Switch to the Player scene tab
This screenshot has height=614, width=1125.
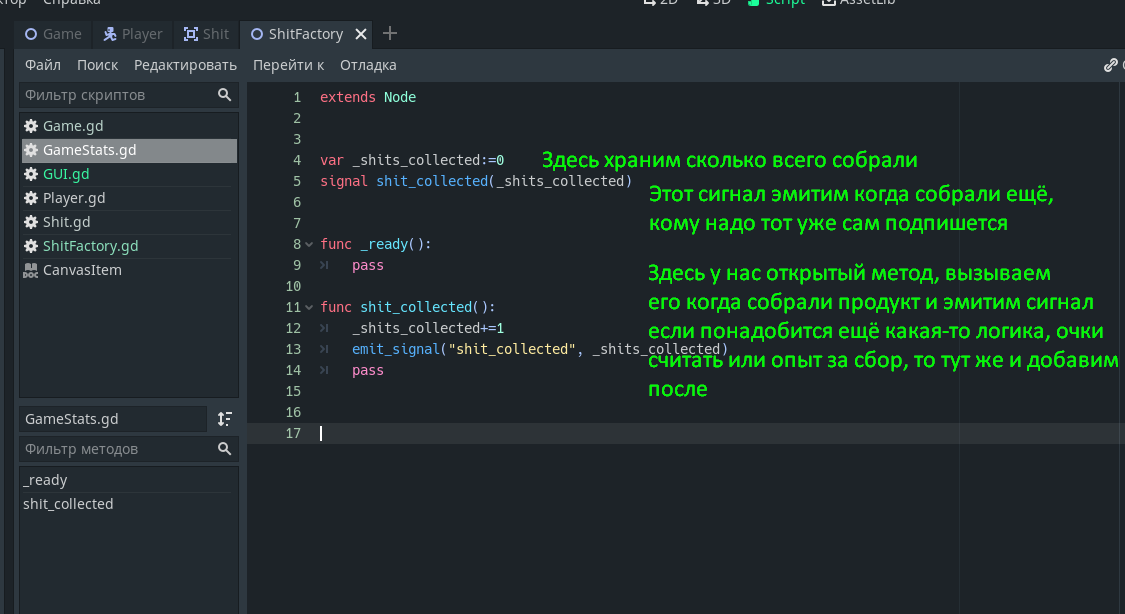(133, 34)
